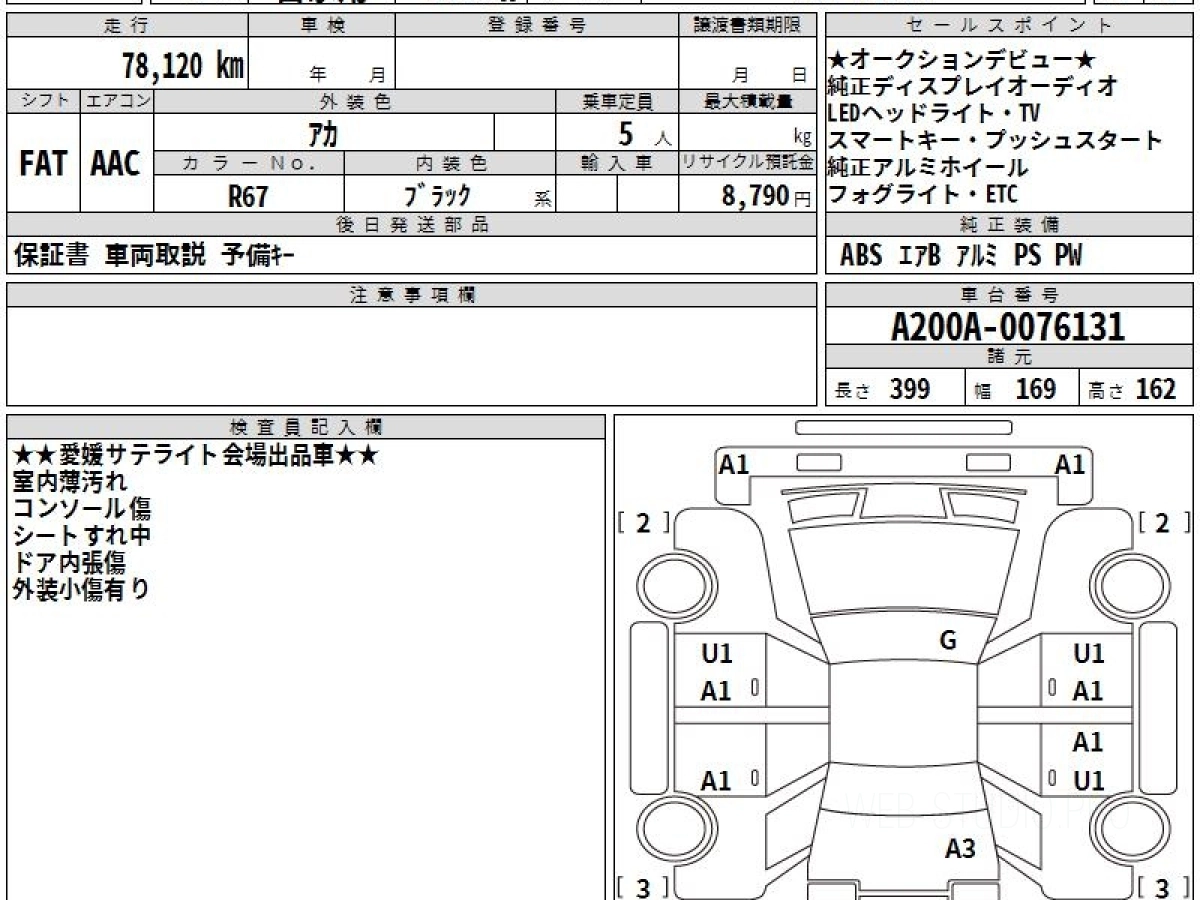
Task: Click the 検査員記入欄 header
Action: (x=306, y=427)
